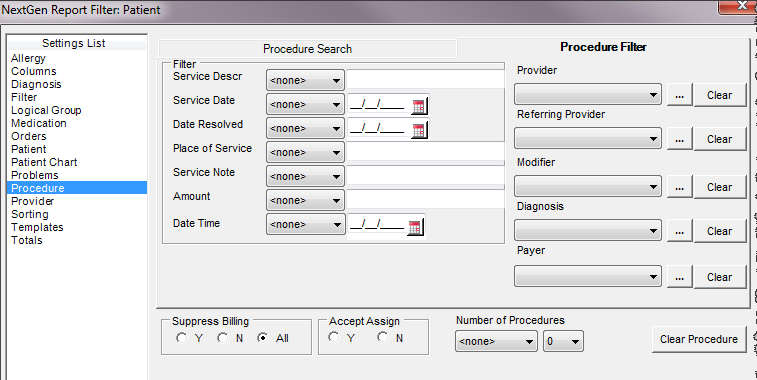757x380 pixels.
Task: Click the Place of Service text field
Action: point(425,152)
